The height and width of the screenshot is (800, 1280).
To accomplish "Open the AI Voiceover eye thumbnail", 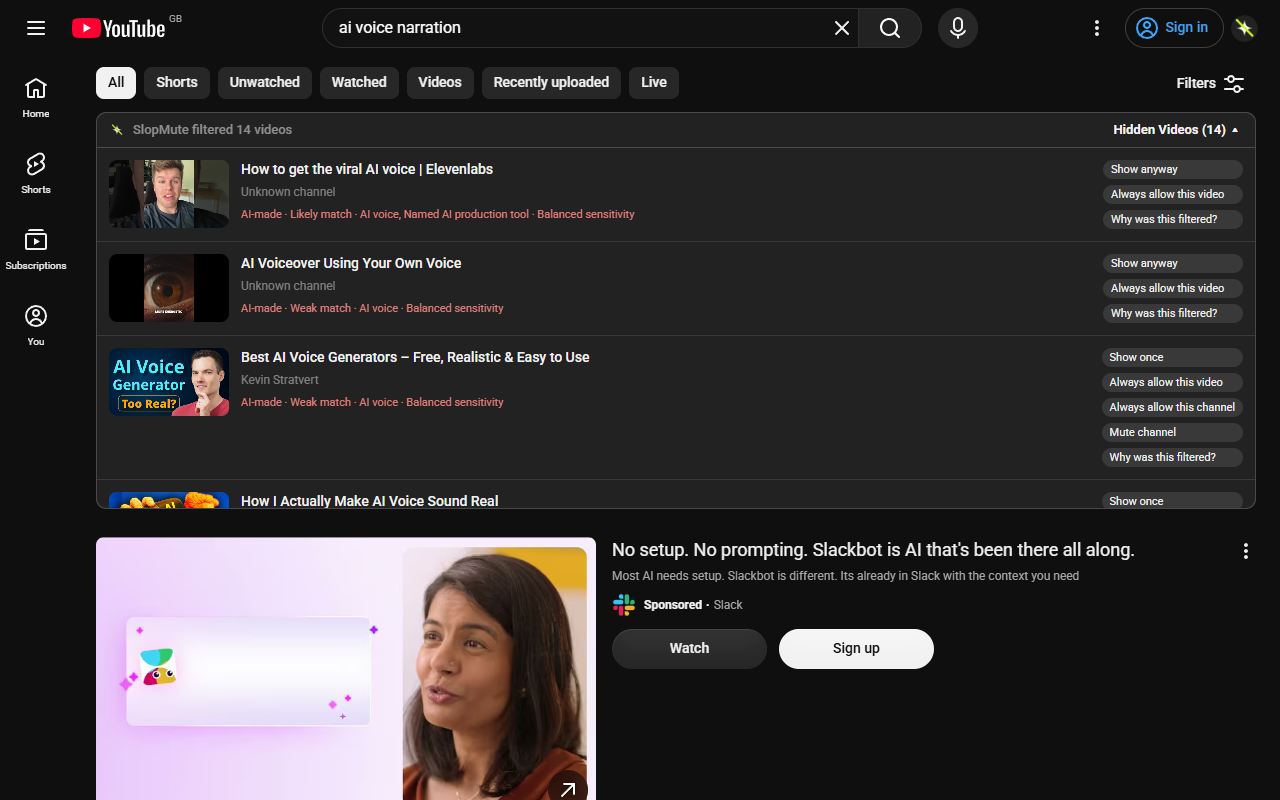I will click(x=169, y=288).
